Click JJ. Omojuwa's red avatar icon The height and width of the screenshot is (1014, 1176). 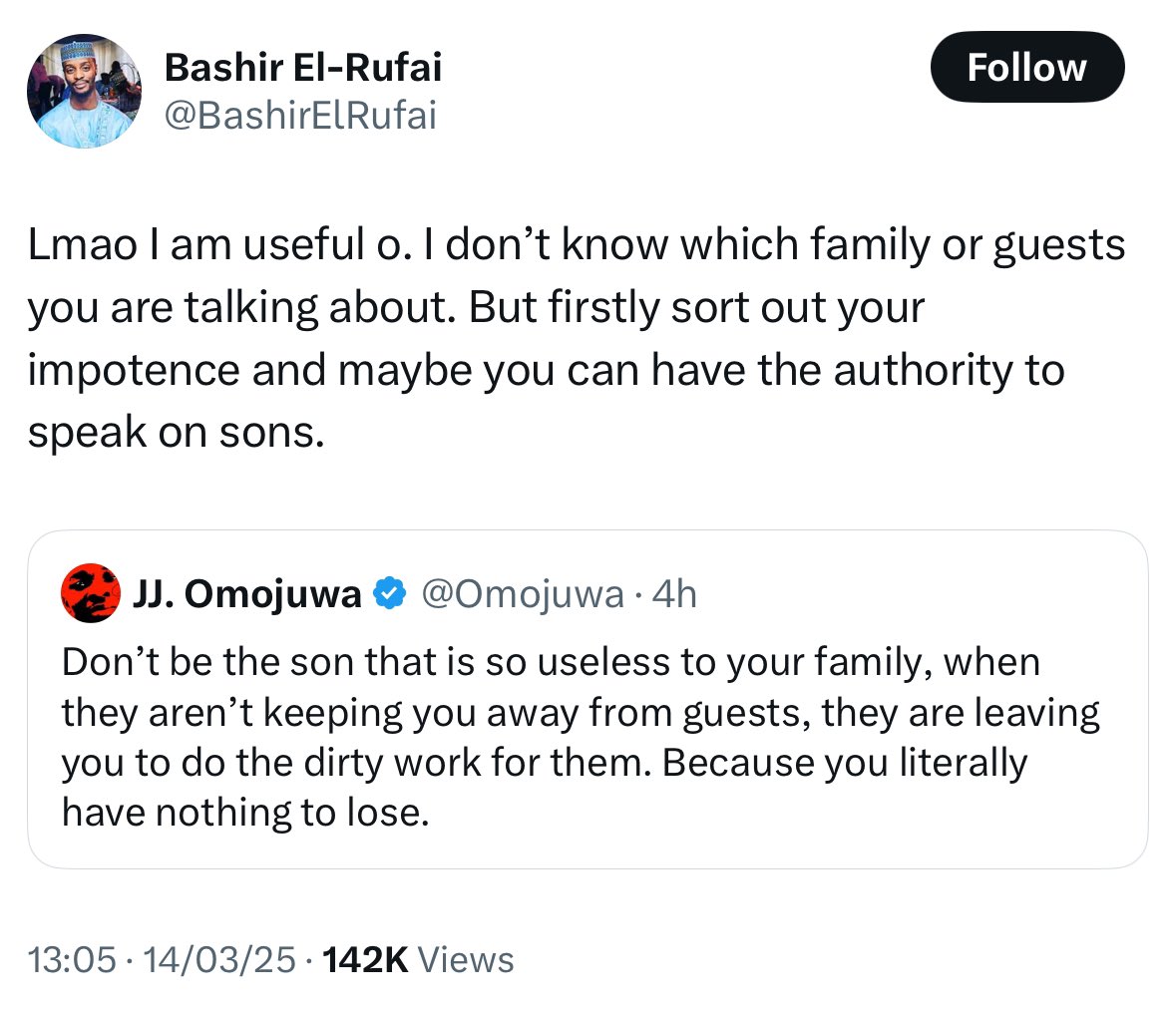tap(91, 593)
